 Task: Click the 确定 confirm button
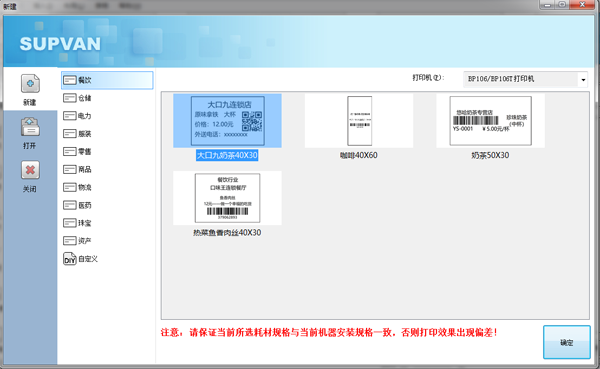click(x=567, y=342)
